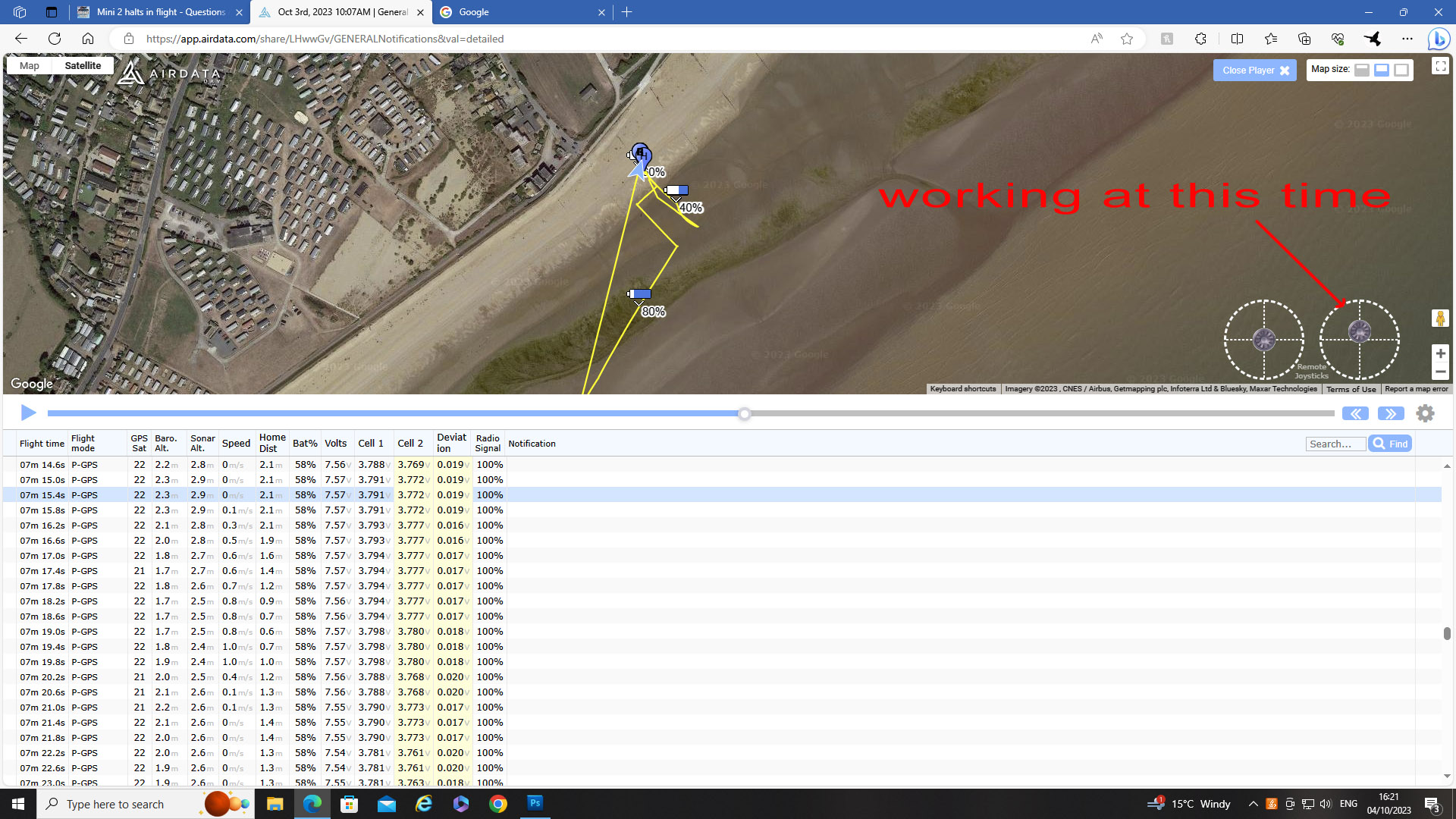Select the smallest map size option
The width and height of the screenshot is (1456, 819).
coord(1362,70)
